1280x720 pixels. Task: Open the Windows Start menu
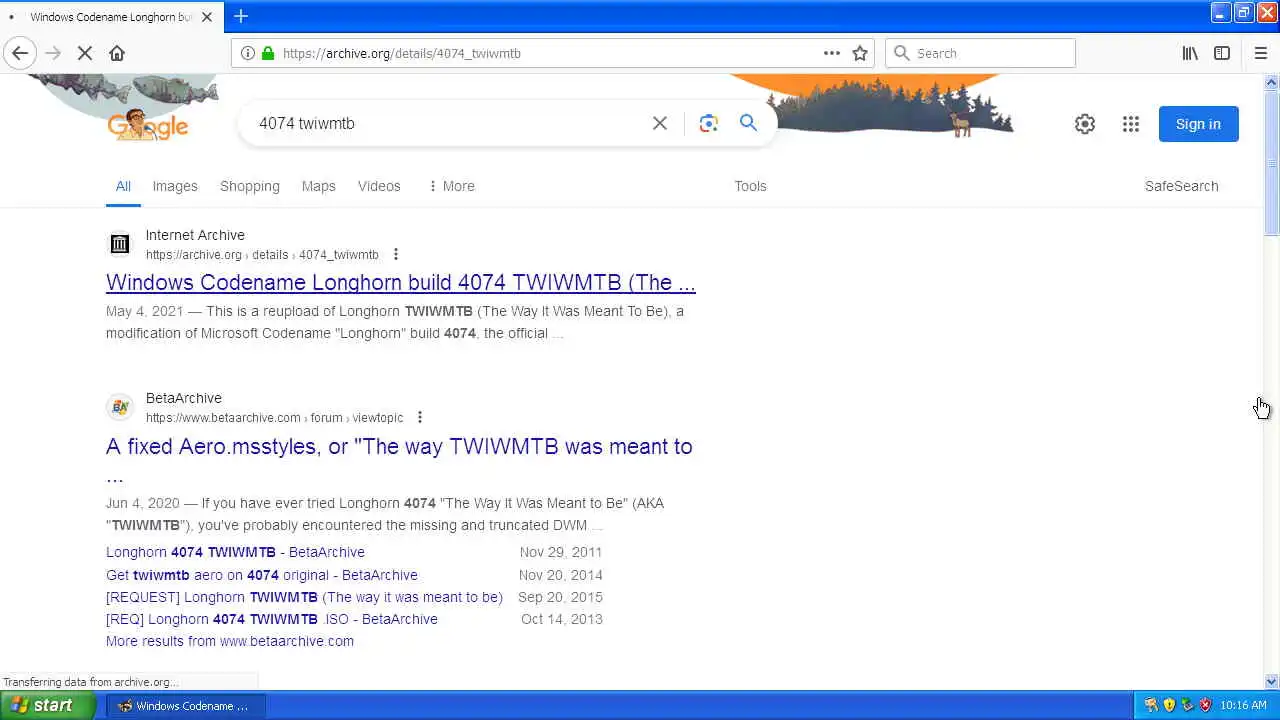click(46, 705)
